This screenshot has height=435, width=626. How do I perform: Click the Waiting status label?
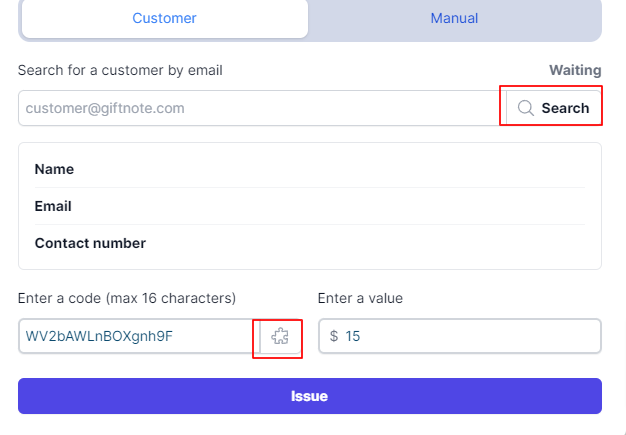tap(575, 70)
